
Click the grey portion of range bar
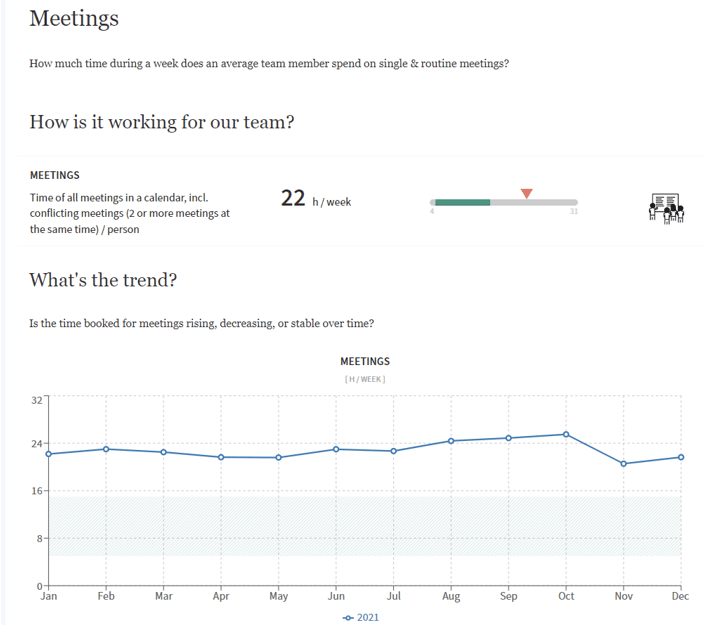533,202
